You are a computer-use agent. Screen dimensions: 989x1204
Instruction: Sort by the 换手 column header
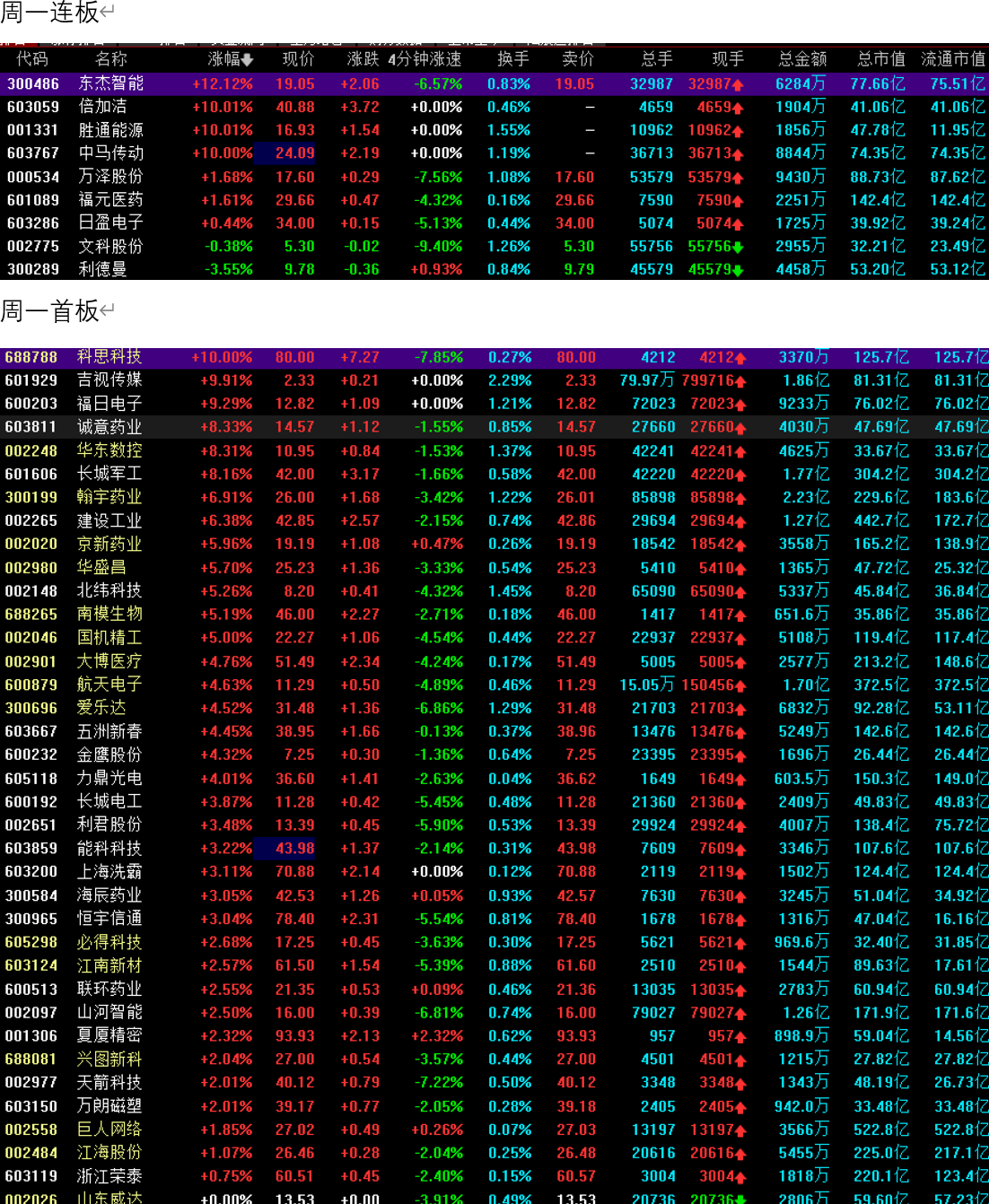[513, 59]
